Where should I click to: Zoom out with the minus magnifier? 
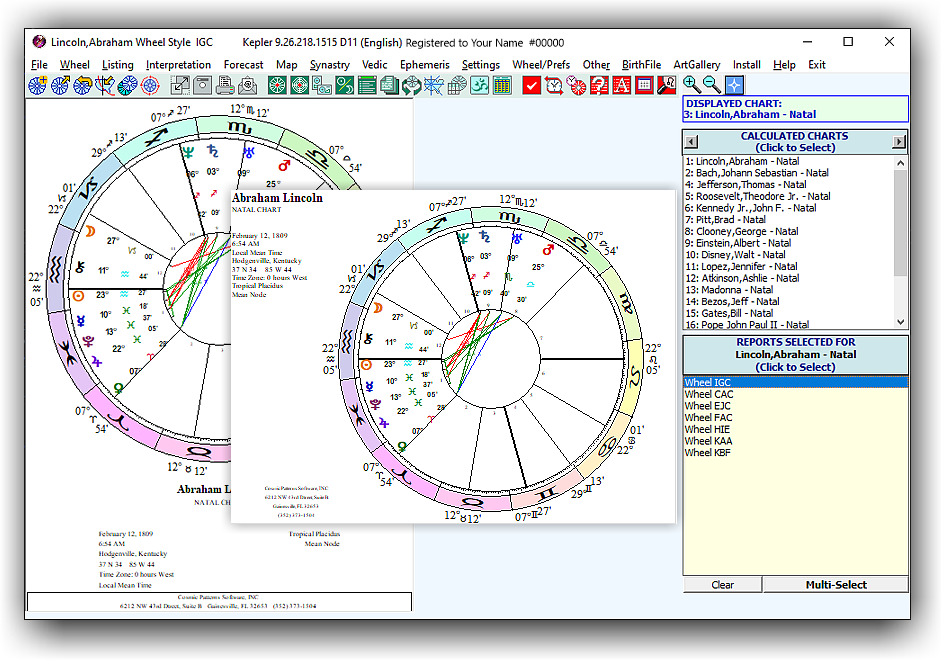[x=712, y=85]
